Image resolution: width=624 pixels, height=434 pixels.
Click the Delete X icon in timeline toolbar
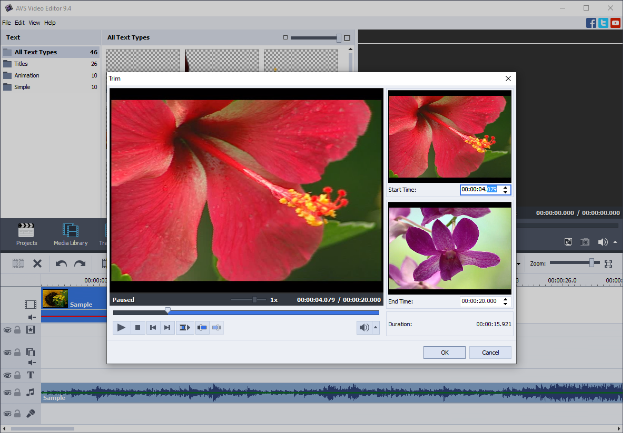[37, 263]
